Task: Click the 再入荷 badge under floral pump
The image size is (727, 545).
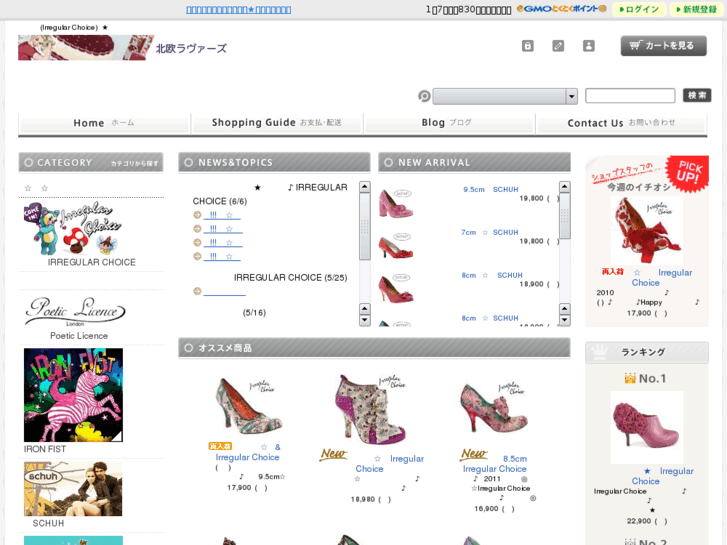Action: (220, 446)
